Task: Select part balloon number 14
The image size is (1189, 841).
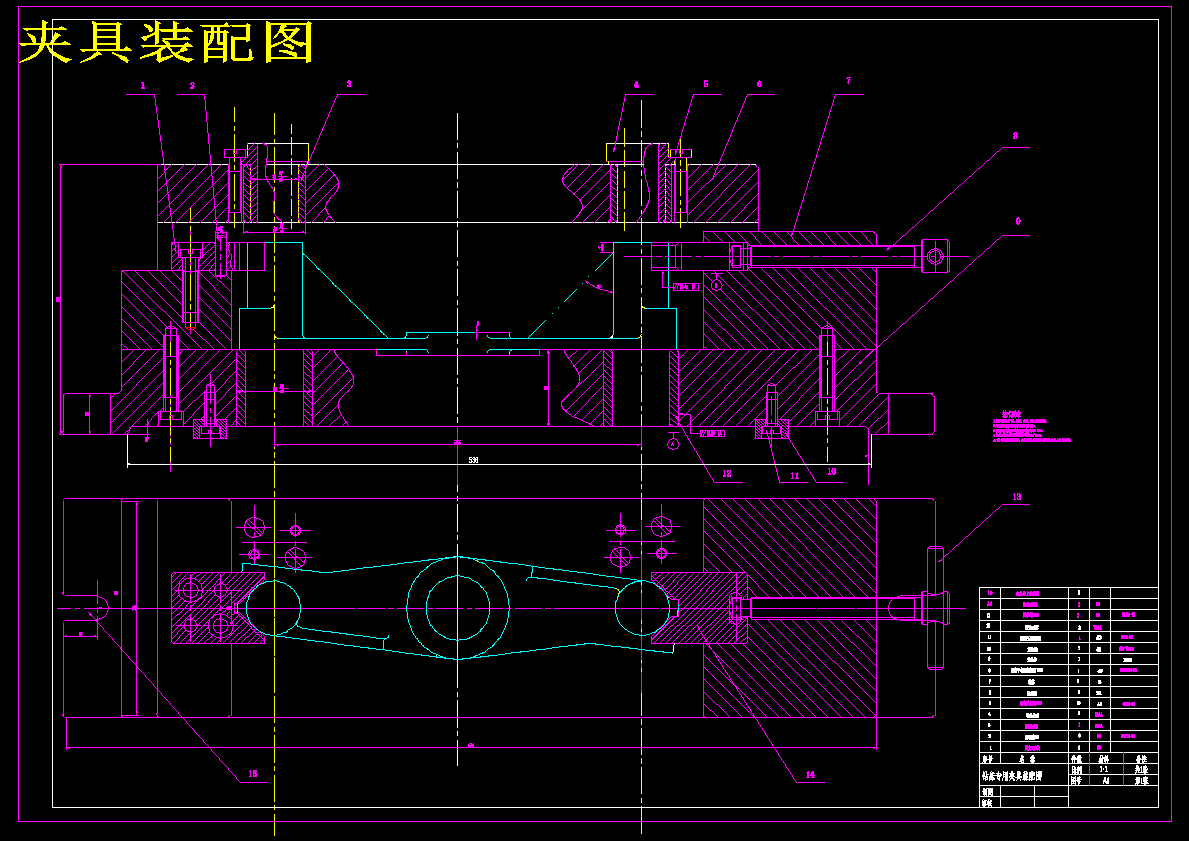Action: pyautogui.click(x=810, y=774)
